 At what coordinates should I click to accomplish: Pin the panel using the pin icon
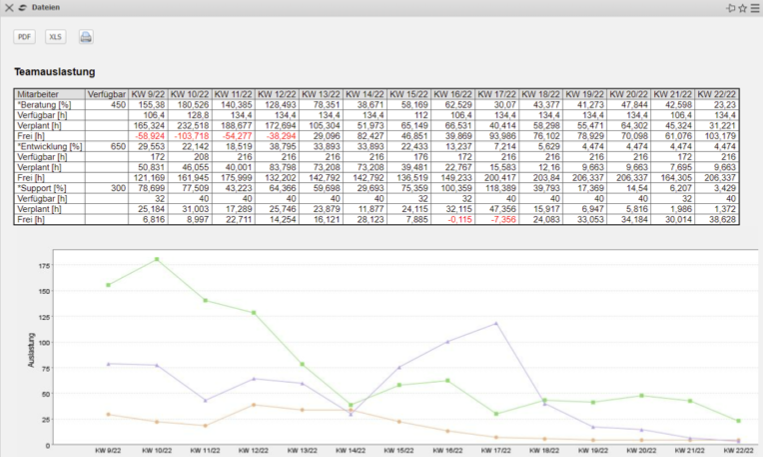[731, 8]
